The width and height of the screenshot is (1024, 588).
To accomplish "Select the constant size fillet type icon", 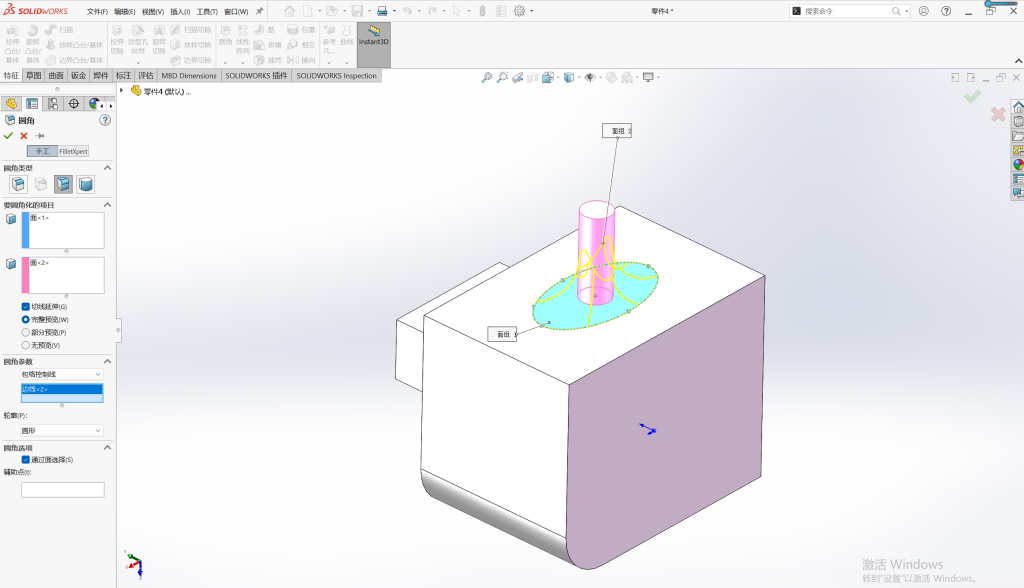I will pyautogui.click(x=18, y=184).
